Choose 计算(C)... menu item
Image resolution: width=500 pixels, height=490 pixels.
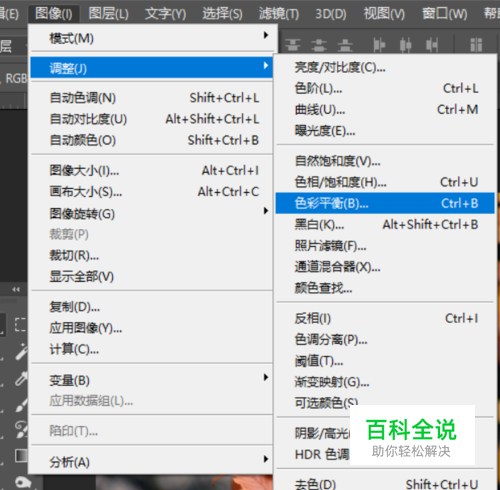pos(152,349)
